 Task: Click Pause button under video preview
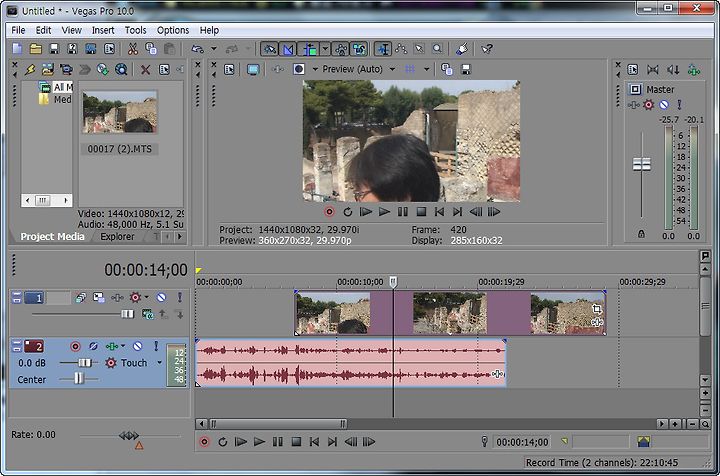403,212
